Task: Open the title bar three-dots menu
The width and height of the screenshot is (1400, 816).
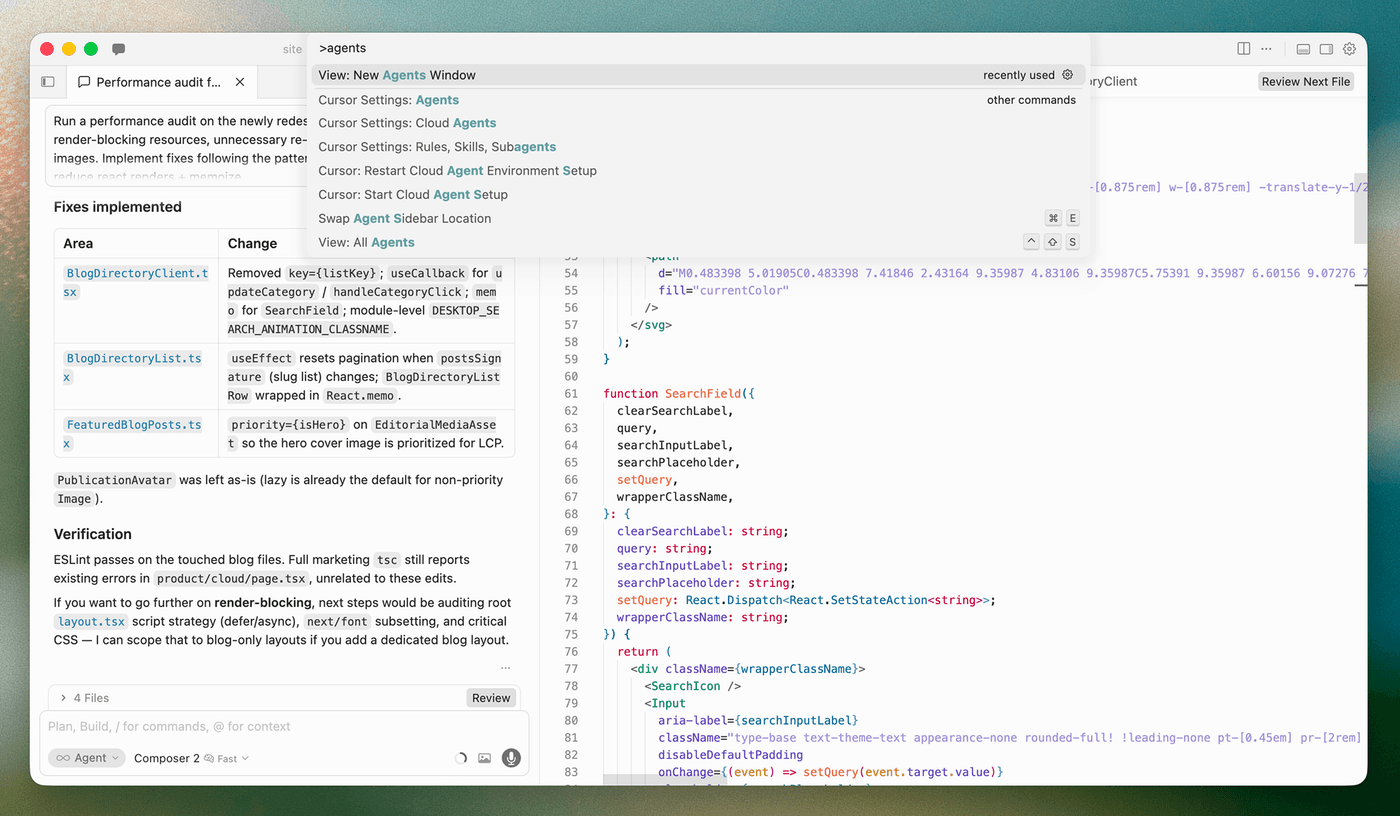Action: pos(1267,49)
